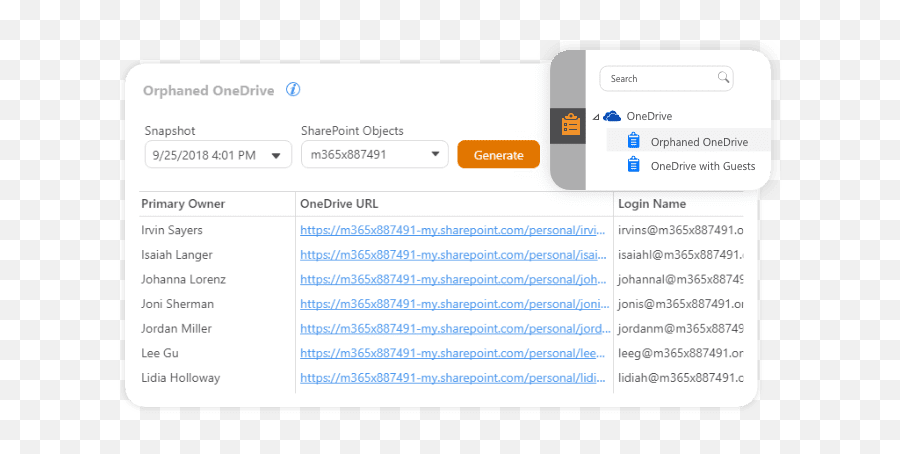Click the isaiahl@m365x887491 login name cell

681,255
